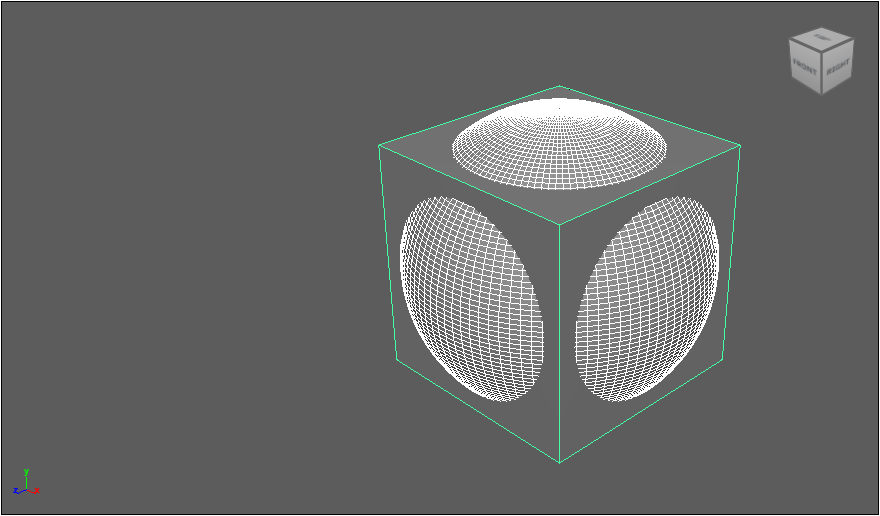The height and width of the screenshot is (516, 880).
Task: Click the origin of the XYZ axis gizmo
Action: click(x=26, y=487)
